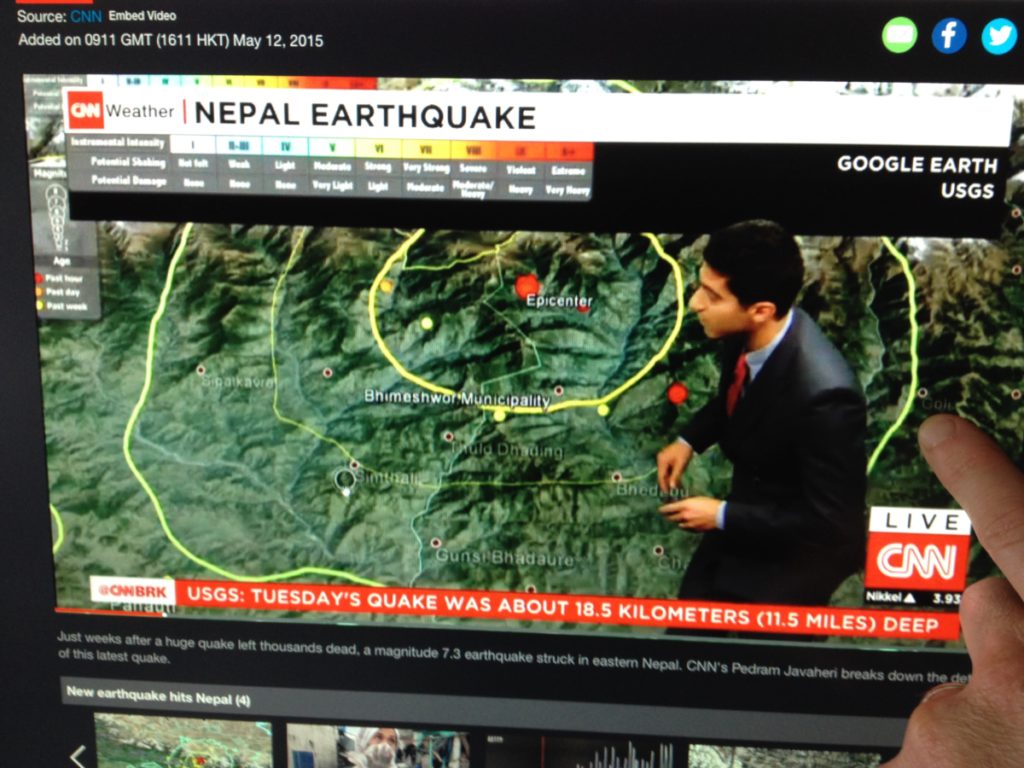
Task: Toggle the orange Past day legend dot
Action: [38, 292]
